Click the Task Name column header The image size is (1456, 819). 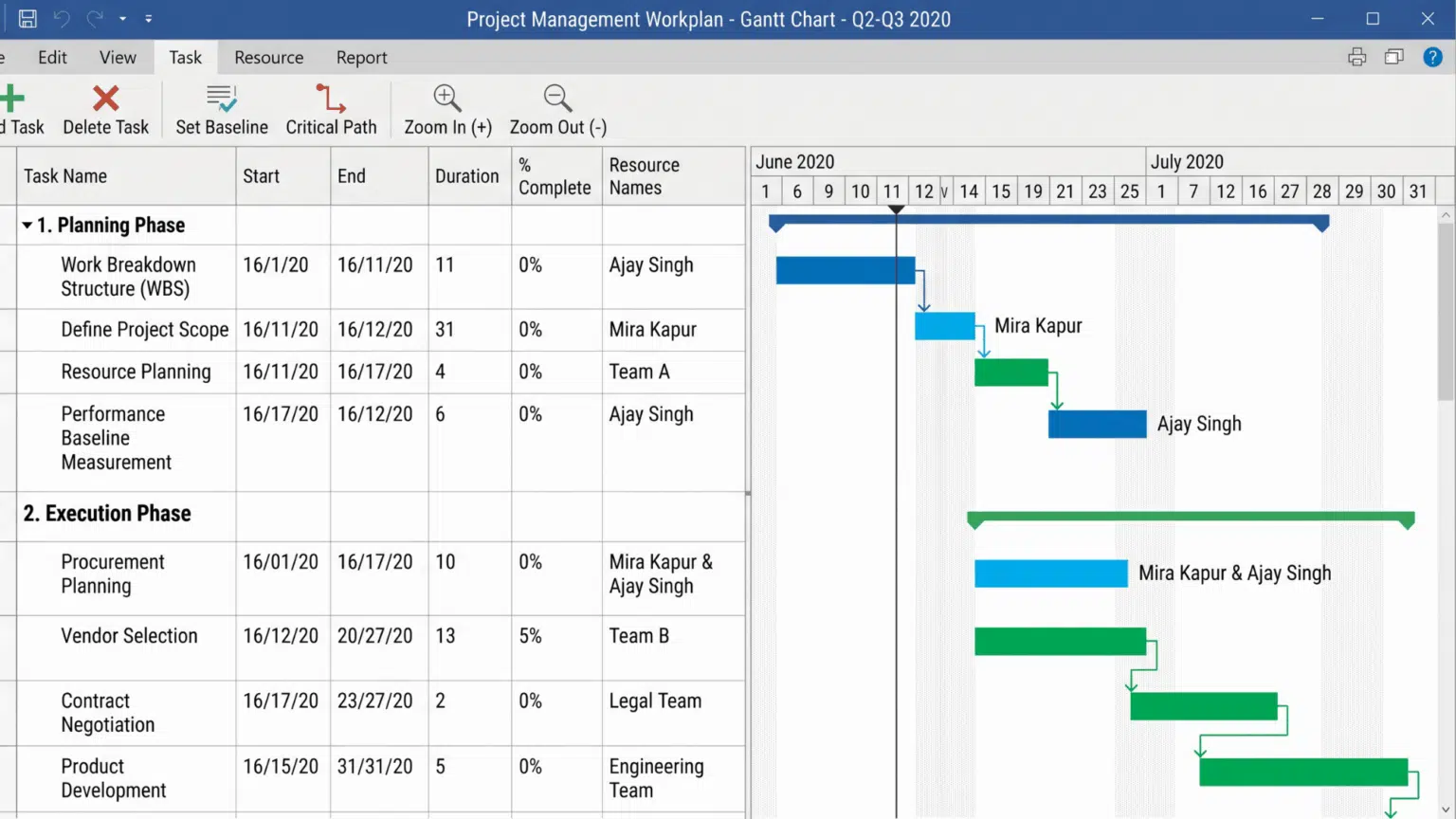pyautogui.click(x=126, y=176)
